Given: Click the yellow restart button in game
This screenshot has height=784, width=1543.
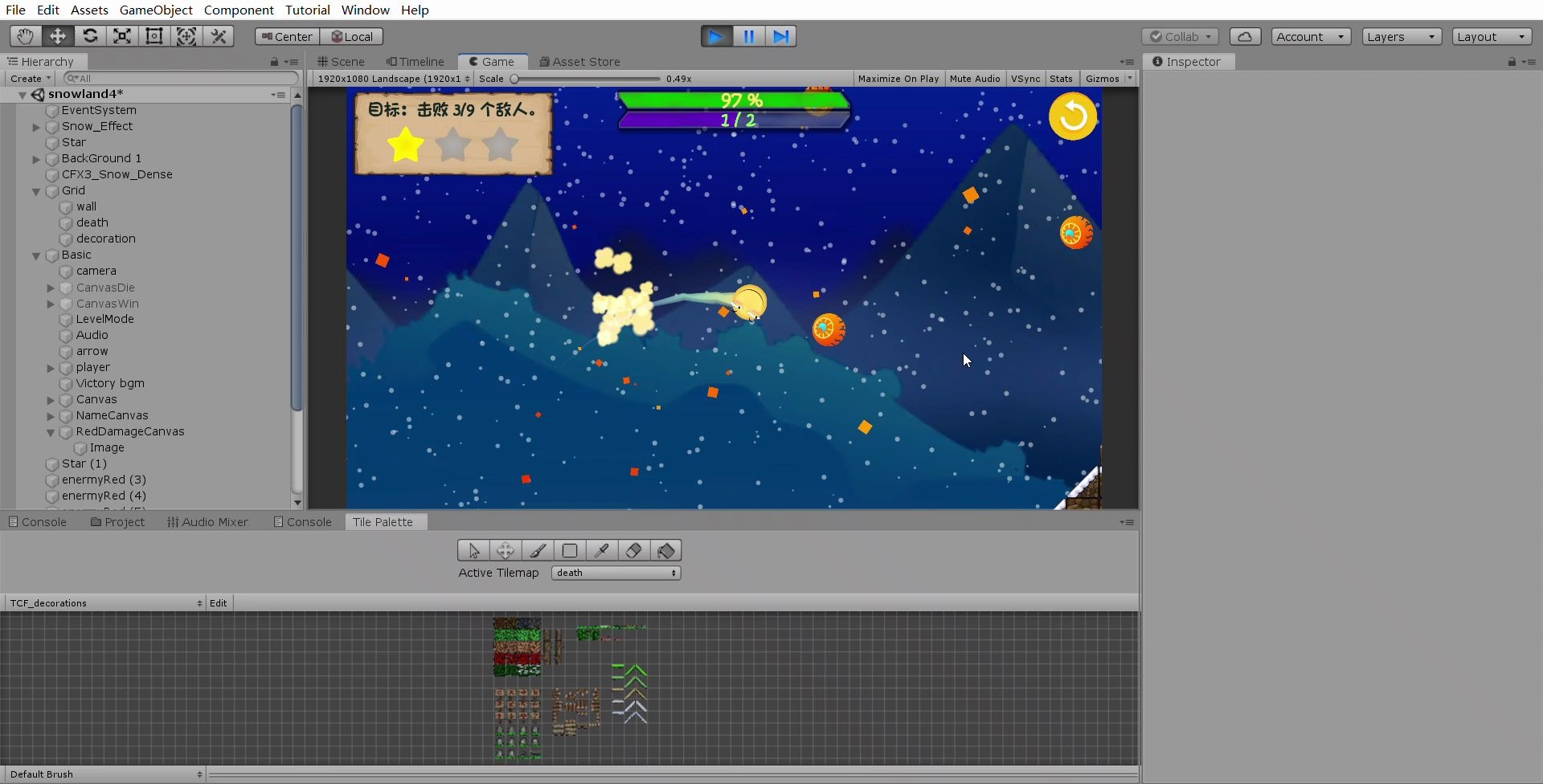Looking at the screenshot, I should pos(1073,116).
